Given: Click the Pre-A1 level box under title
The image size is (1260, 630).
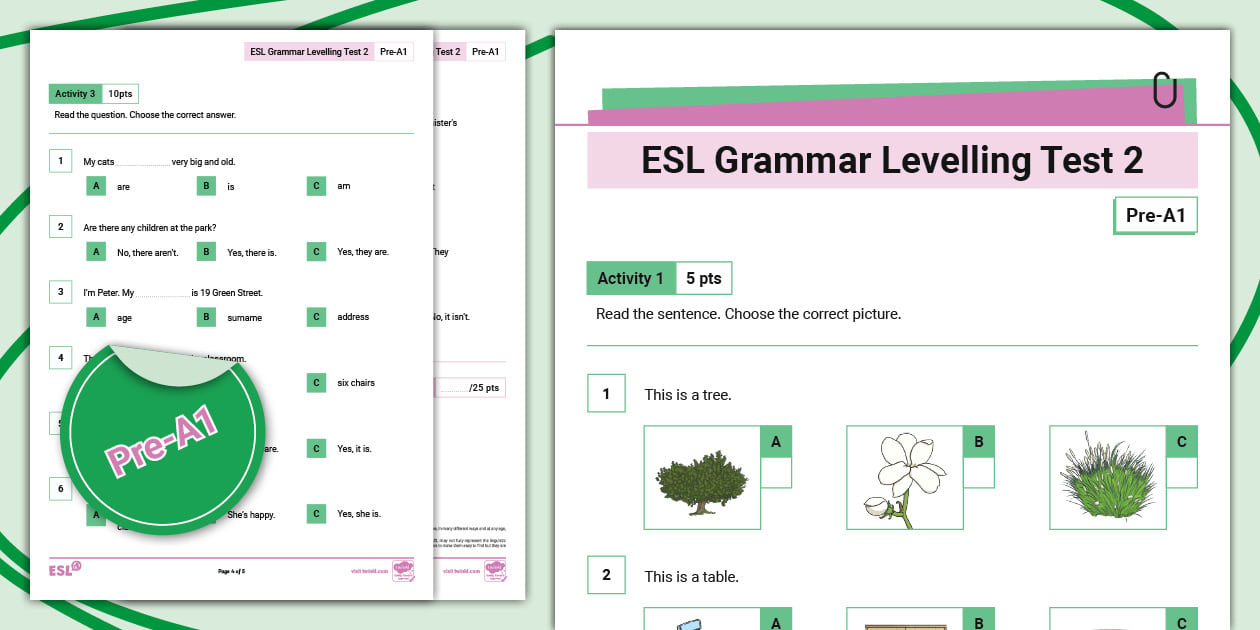Looking at the screenshot, I should click(x=1155, y=215).
